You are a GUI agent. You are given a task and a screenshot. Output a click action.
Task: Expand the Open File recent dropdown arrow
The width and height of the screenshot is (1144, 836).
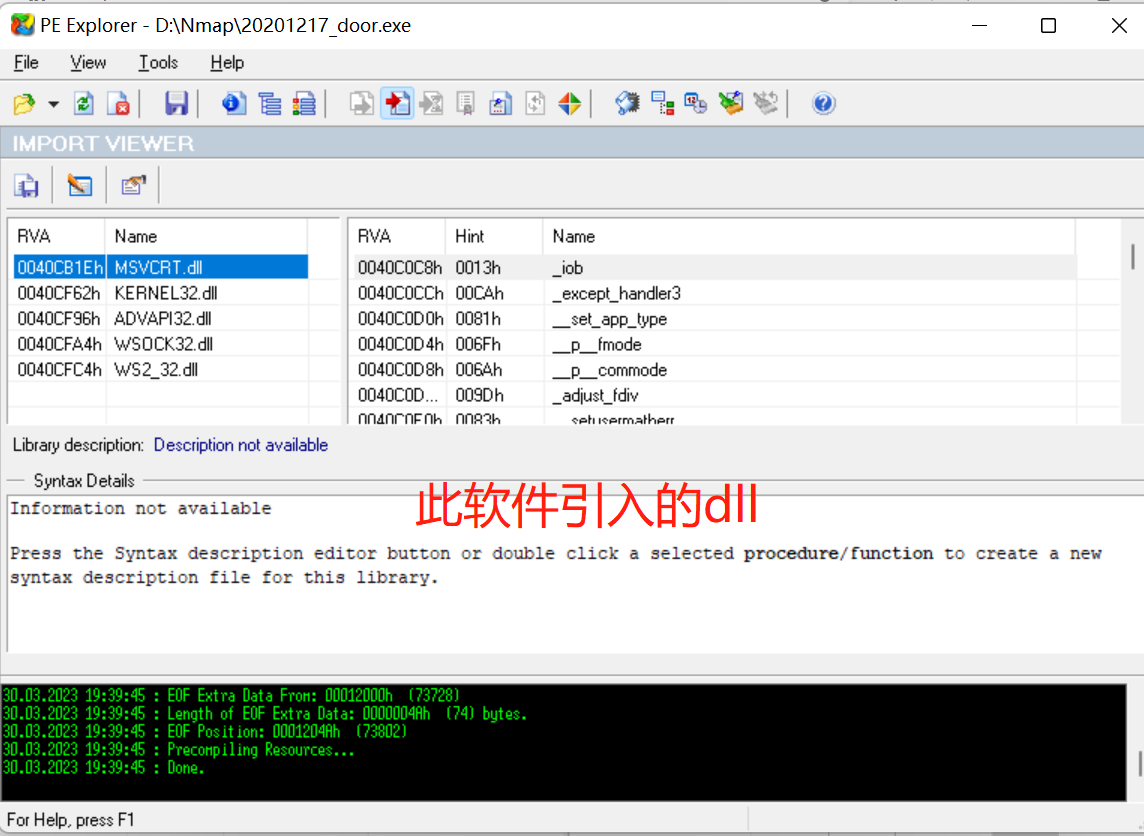click(x=53, y=104)
